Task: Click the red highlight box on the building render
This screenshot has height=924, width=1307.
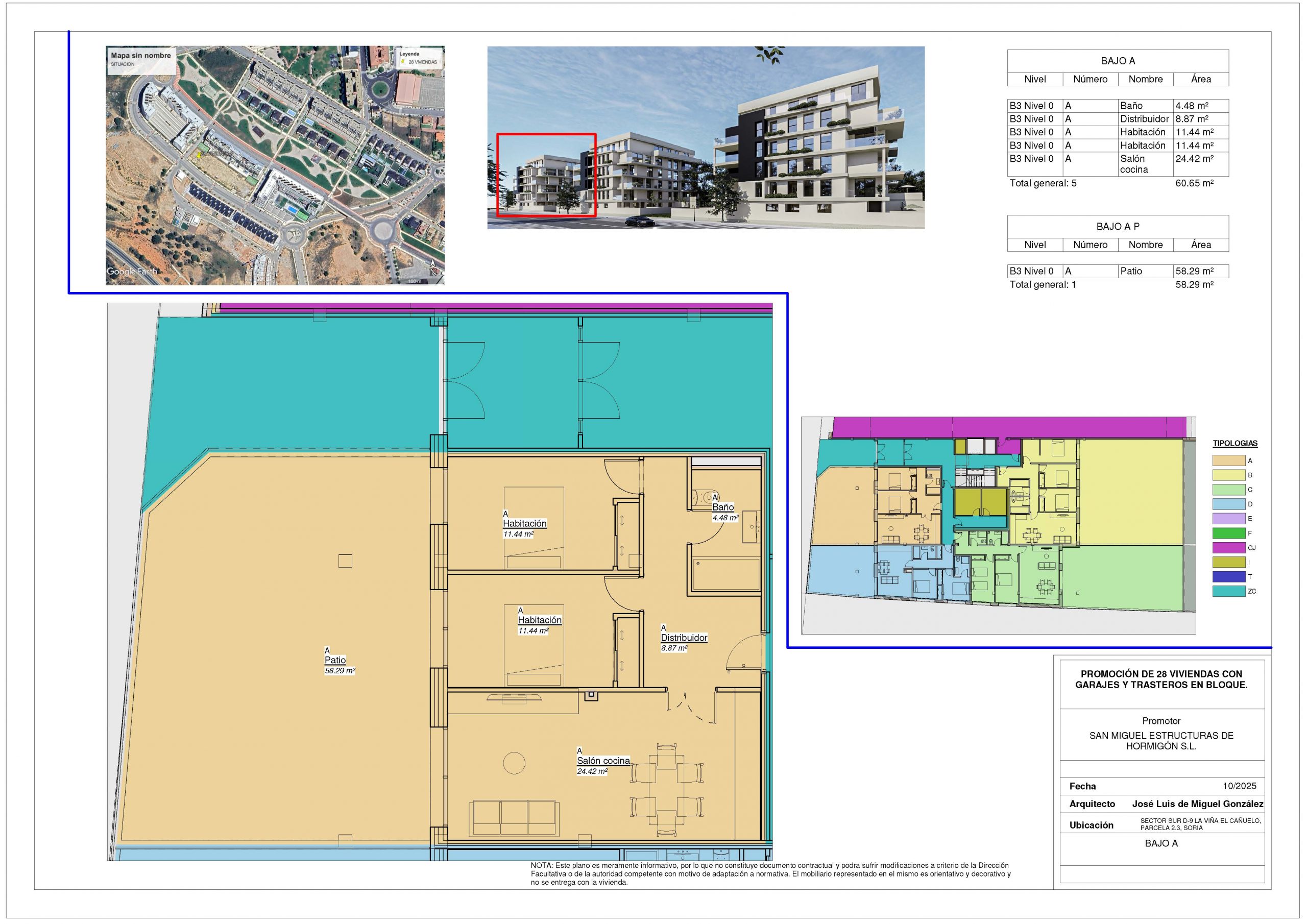Action: click(546, 175)
